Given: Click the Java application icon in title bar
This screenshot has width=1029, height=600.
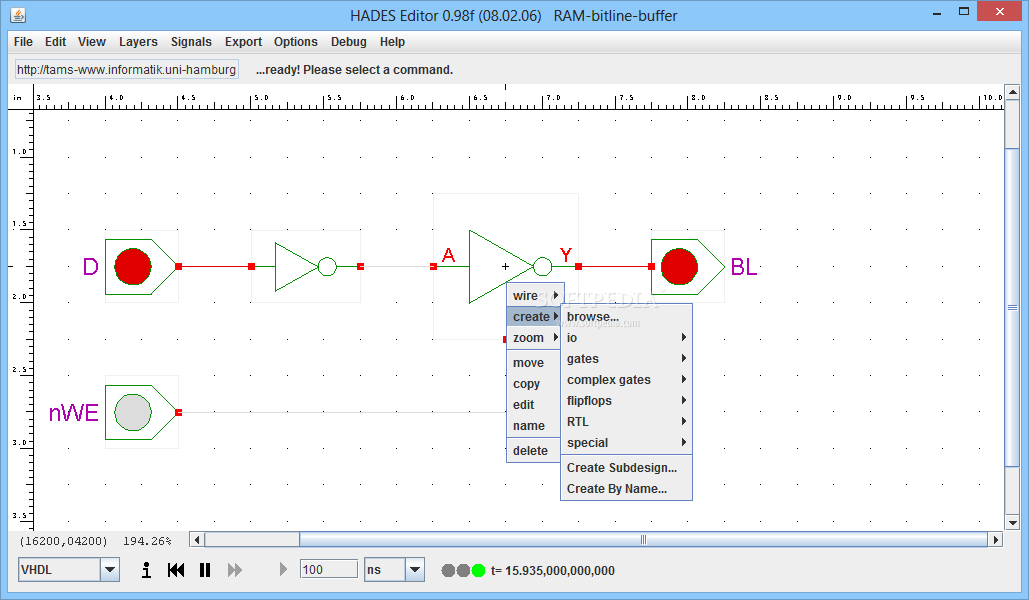Looking at the screenshot, I should [x=18, y=14].
